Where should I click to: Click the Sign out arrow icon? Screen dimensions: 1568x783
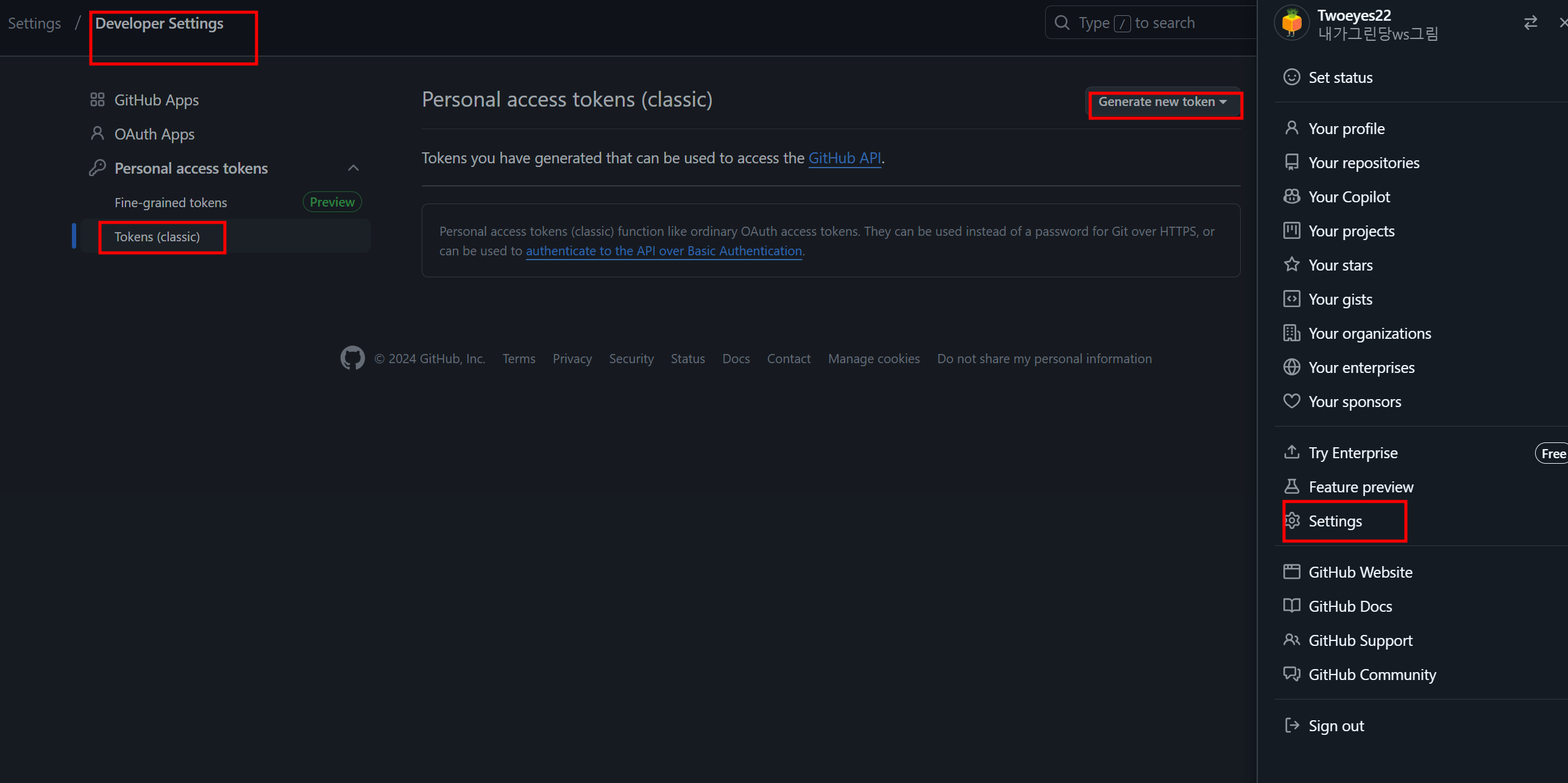point(1291,726)
